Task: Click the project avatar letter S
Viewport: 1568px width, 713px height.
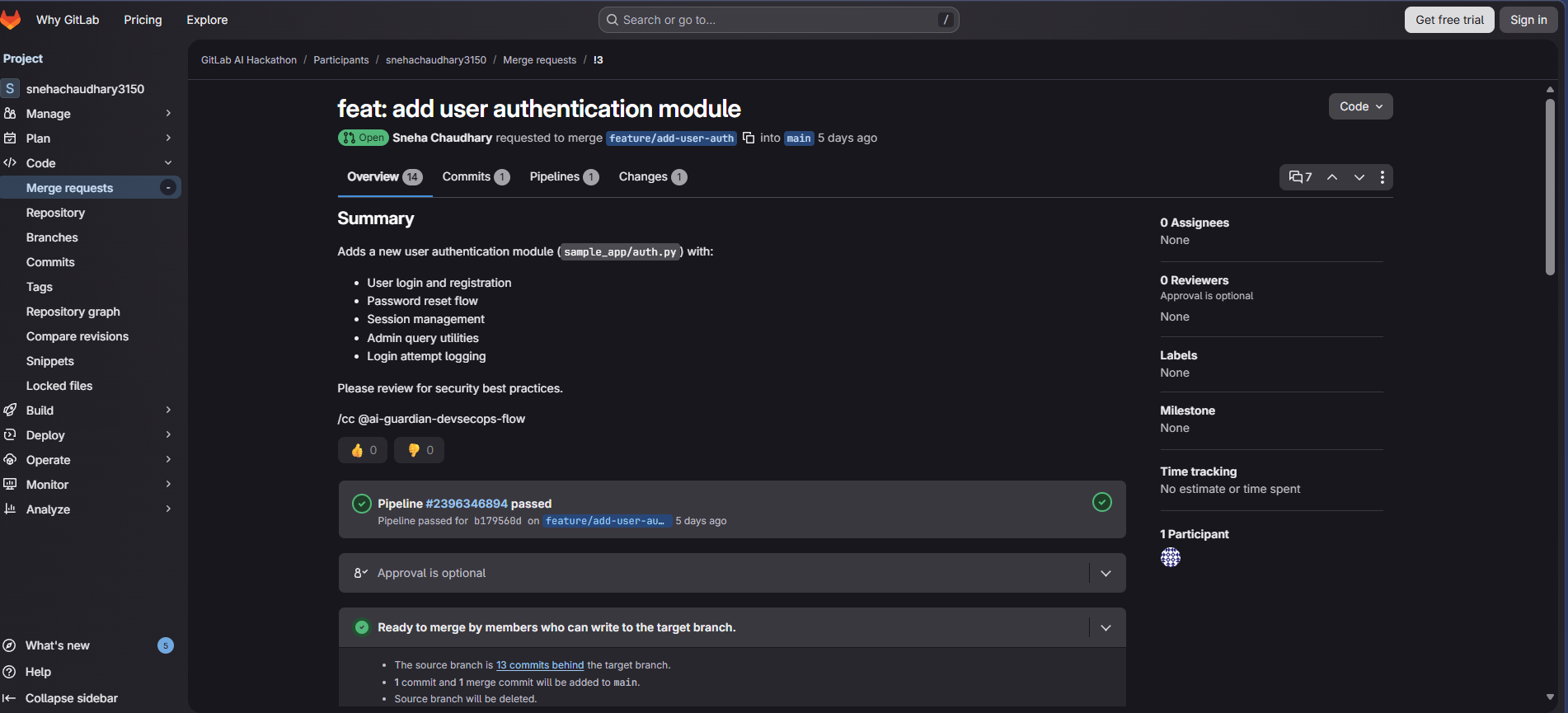Action: pos(10,88)
